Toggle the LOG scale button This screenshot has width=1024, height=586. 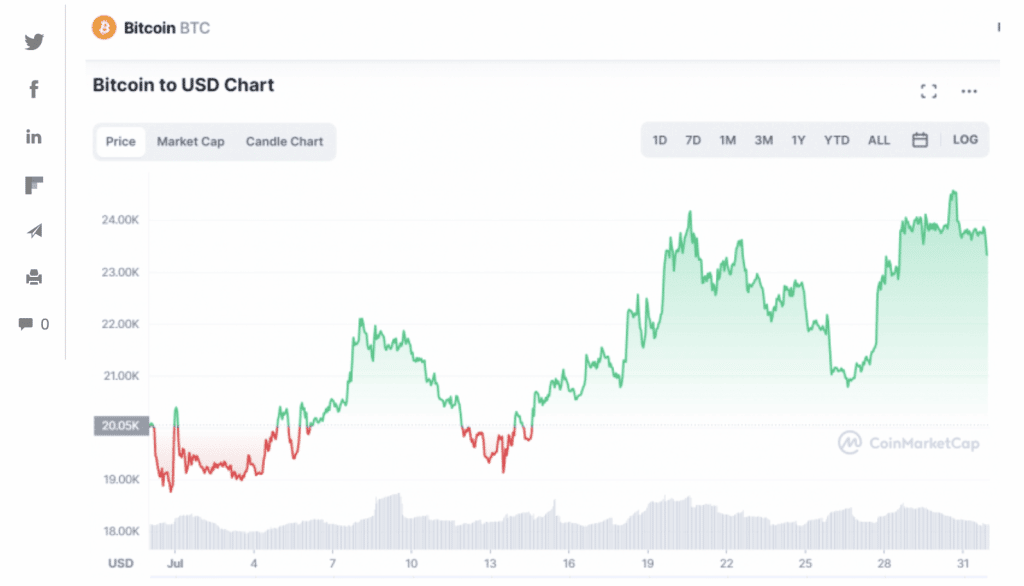tap(965, 140)
